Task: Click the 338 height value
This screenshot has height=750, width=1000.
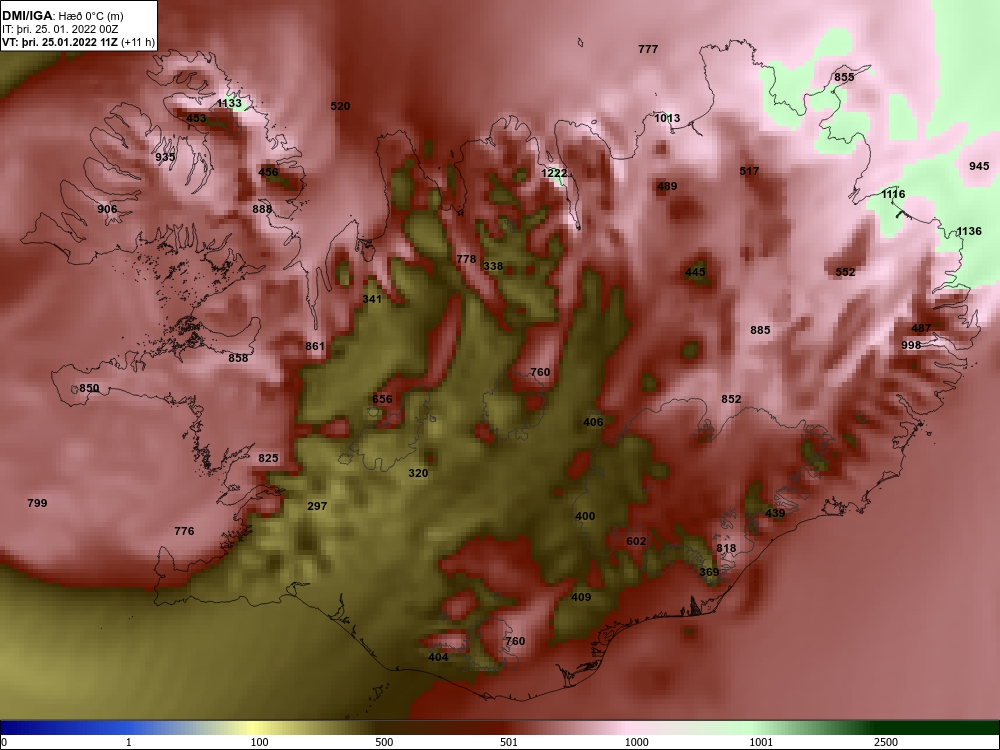Action: click(493, 266)
